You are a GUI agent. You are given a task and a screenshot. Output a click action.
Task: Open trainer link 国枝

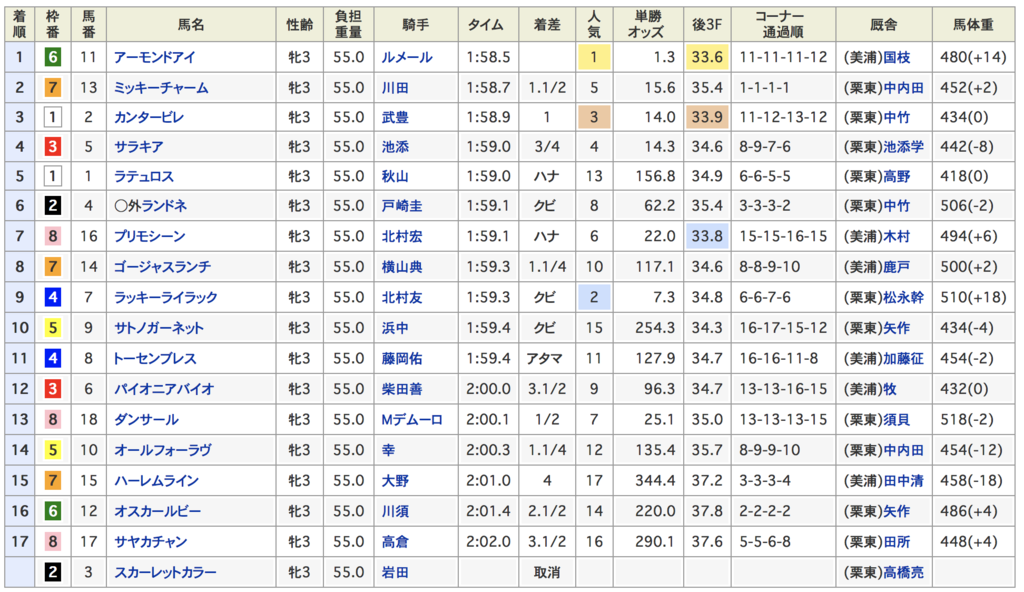897,58
